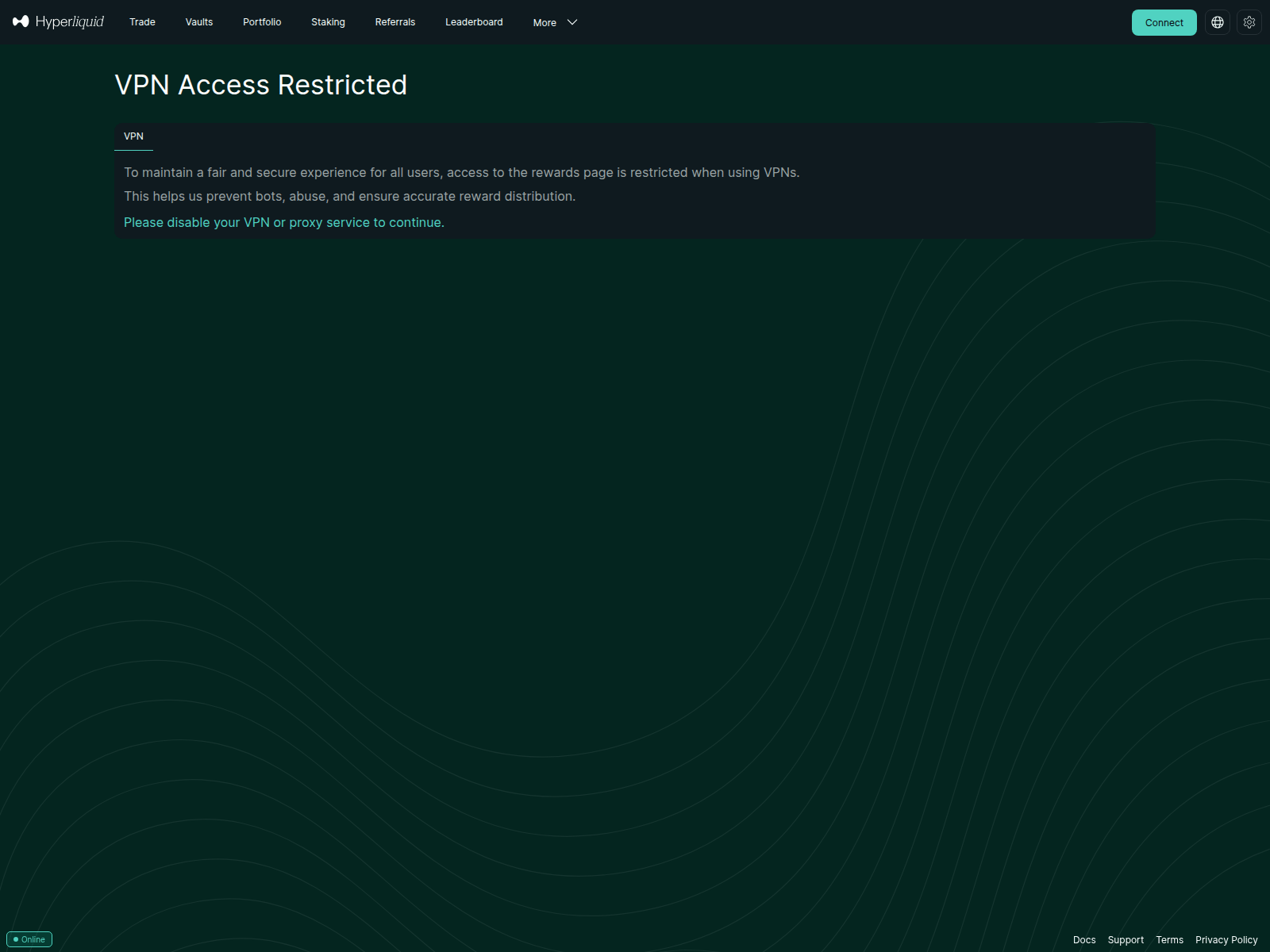
Task: Open the Support footer link
Action: coord(1126,940)
